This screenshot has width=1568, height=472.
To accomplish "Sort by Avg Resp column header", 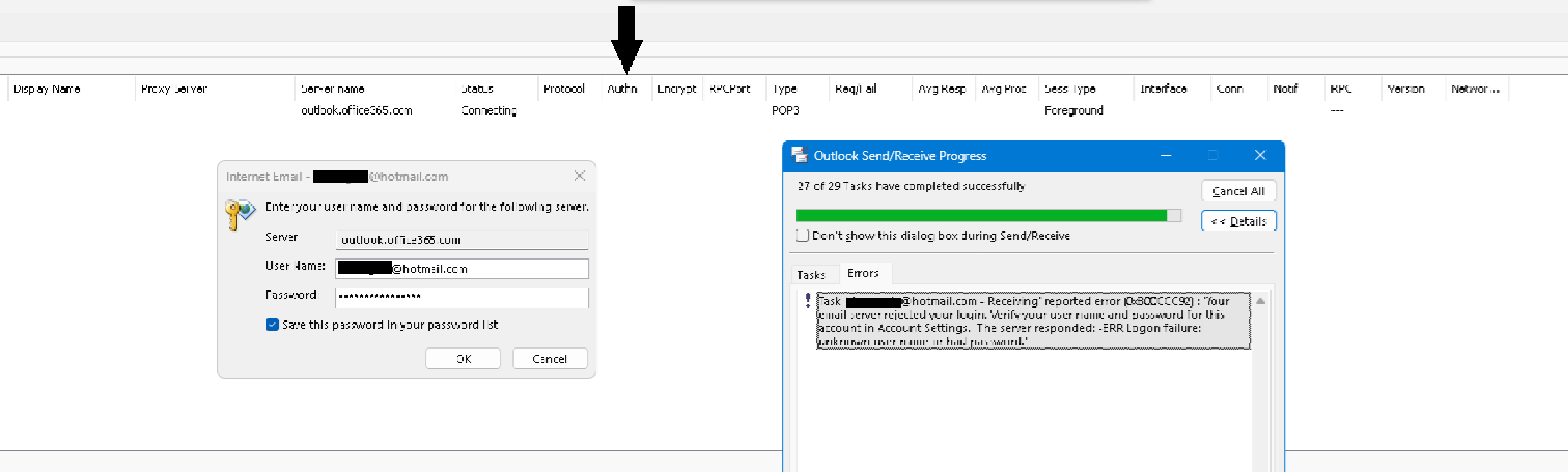I will click(943, 88).
